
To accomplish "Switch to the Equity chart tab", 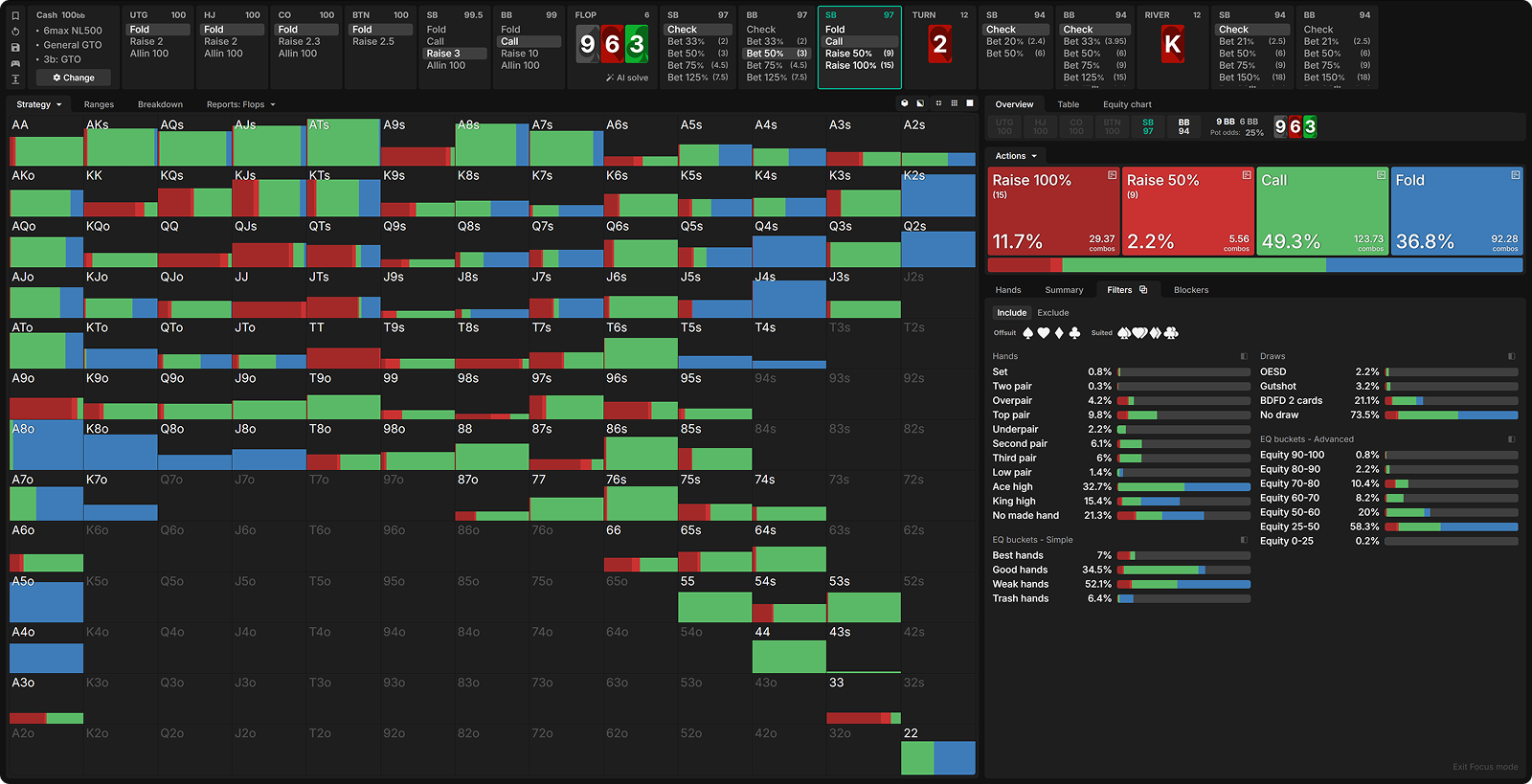I will pos(1127,104).
